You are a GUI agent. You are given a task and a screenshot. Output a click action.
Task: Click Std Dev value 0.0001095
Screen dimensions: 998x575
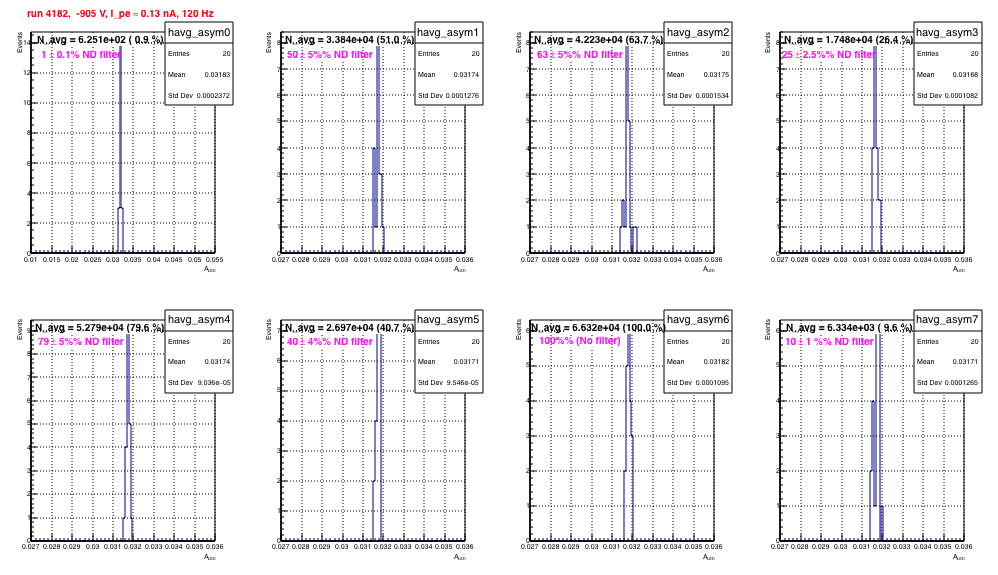click(x=712, y=383)
